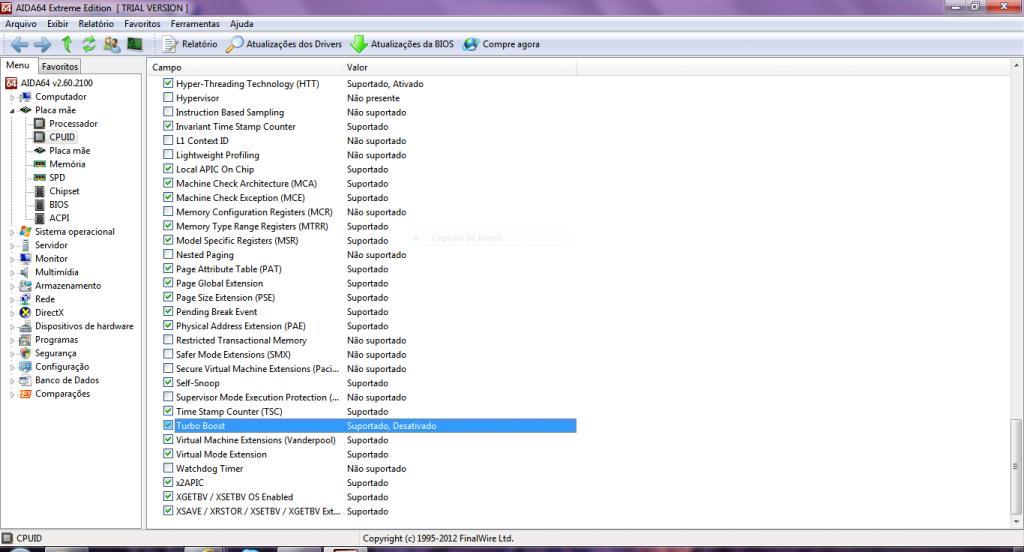
Task: Click Compre agora button
Action: pyautogui.click(x=501, y=44)
